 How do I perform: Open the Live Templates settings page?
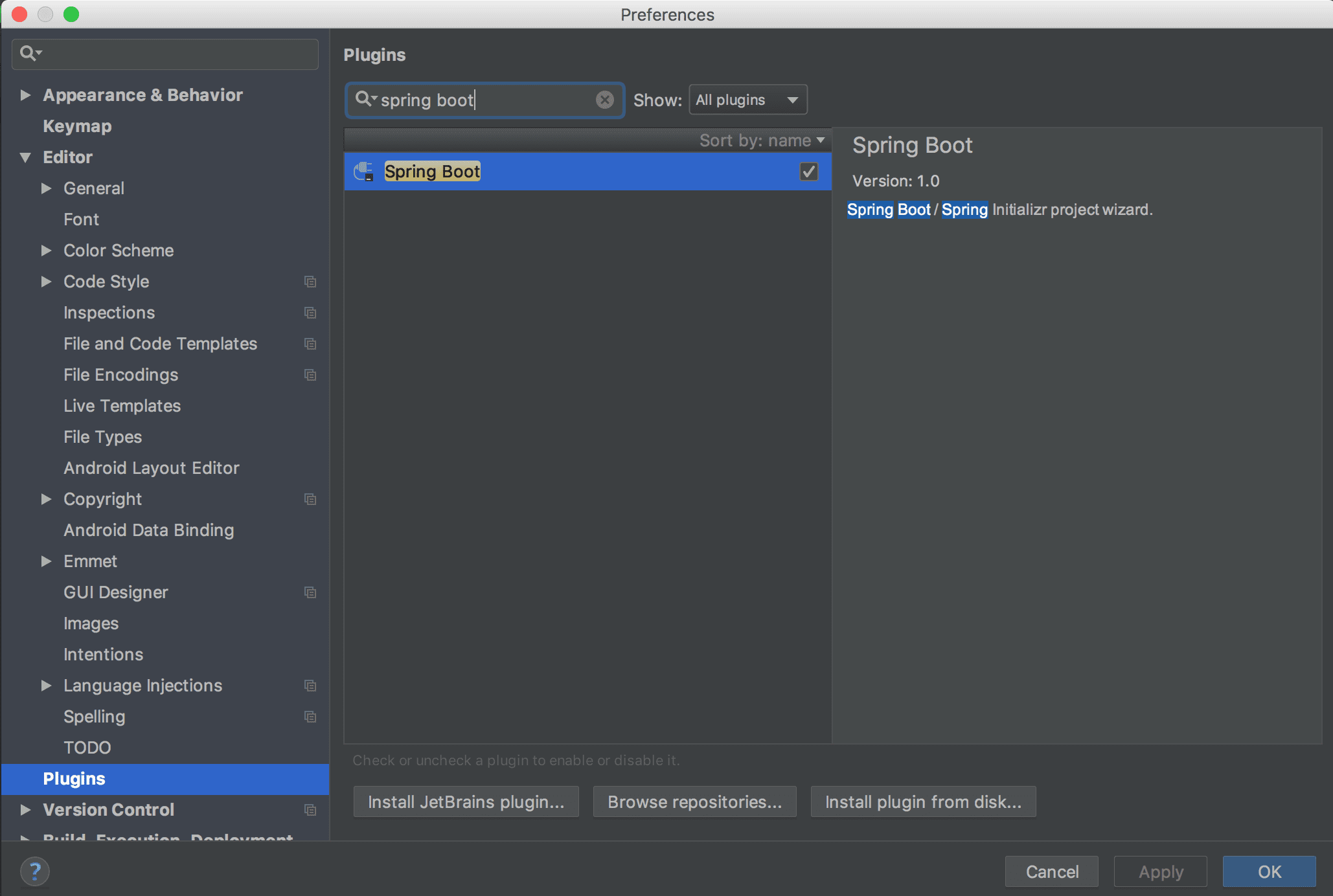coord(122,406)
